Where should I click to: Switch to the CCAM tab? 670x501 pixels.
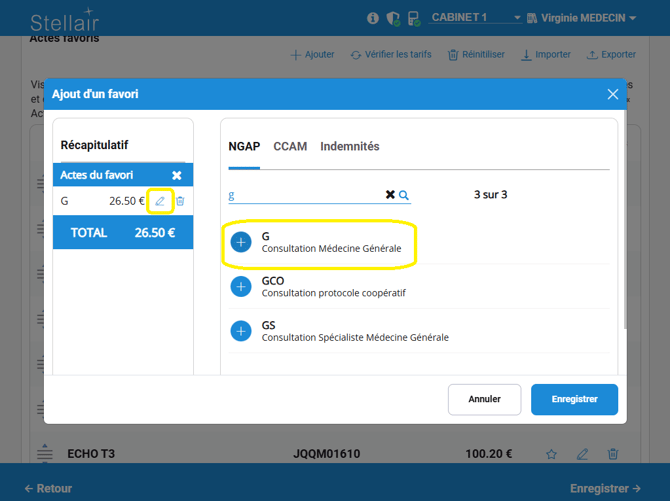(290, 146)
